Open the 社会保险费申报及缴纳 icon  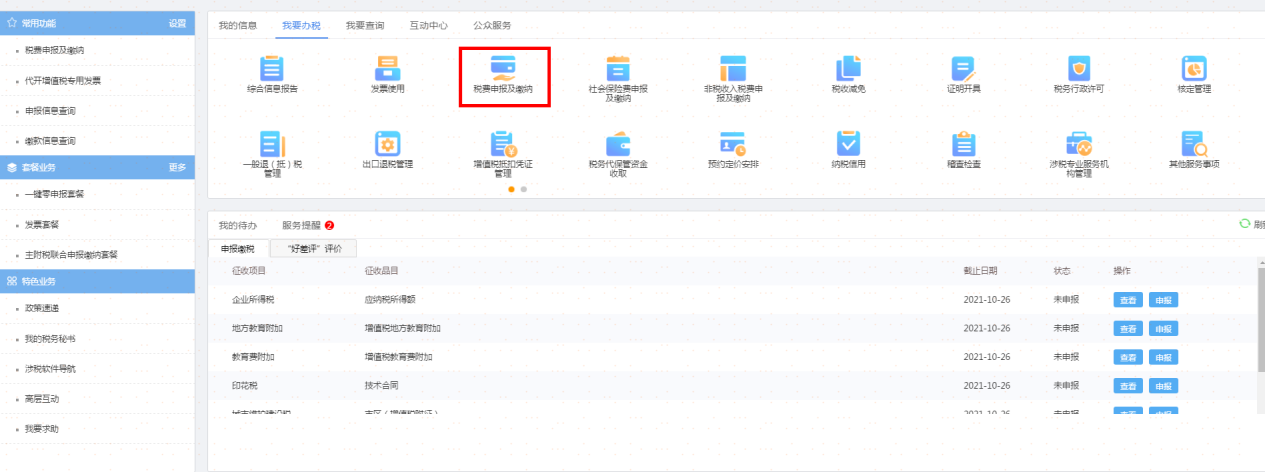[618, 68]
